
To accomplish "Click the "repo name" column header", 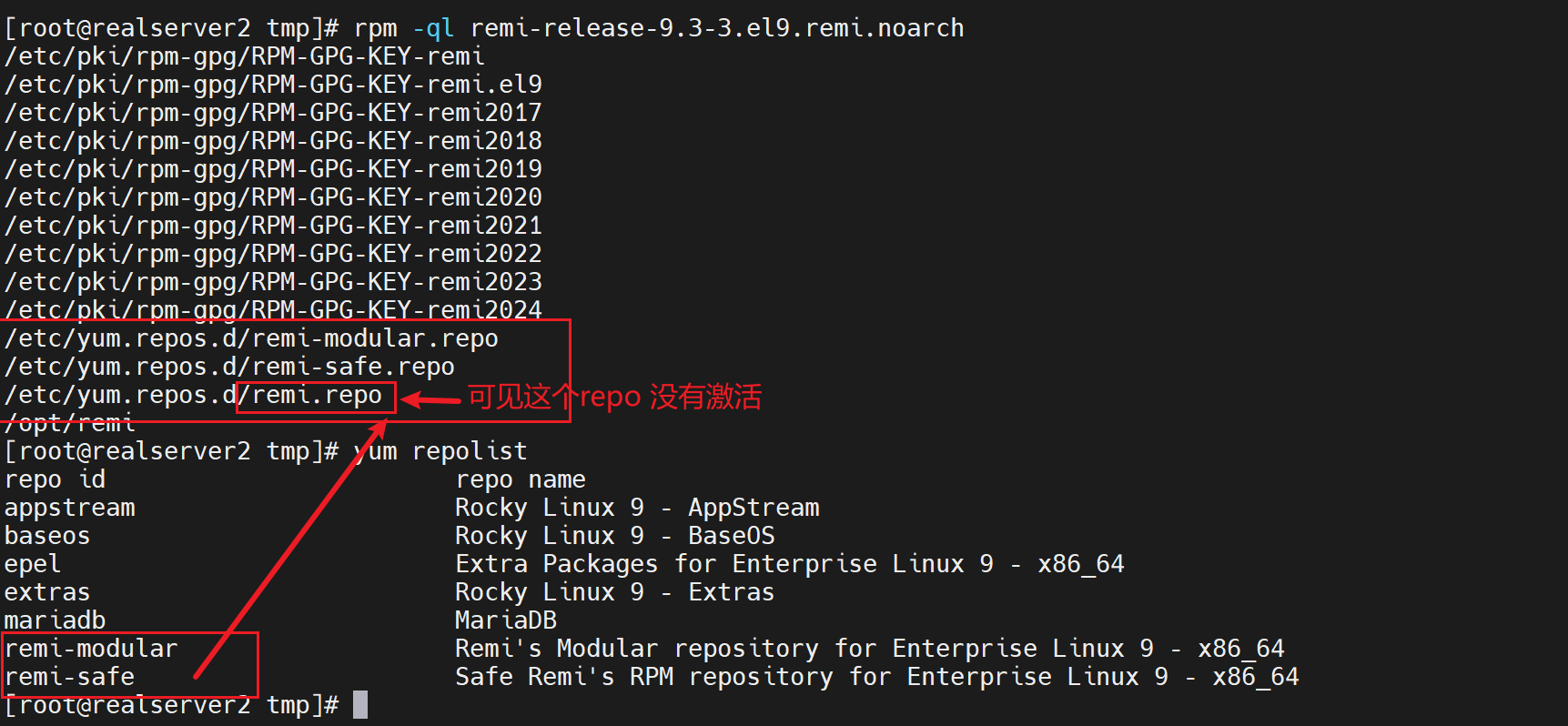I will coord(521,479).
